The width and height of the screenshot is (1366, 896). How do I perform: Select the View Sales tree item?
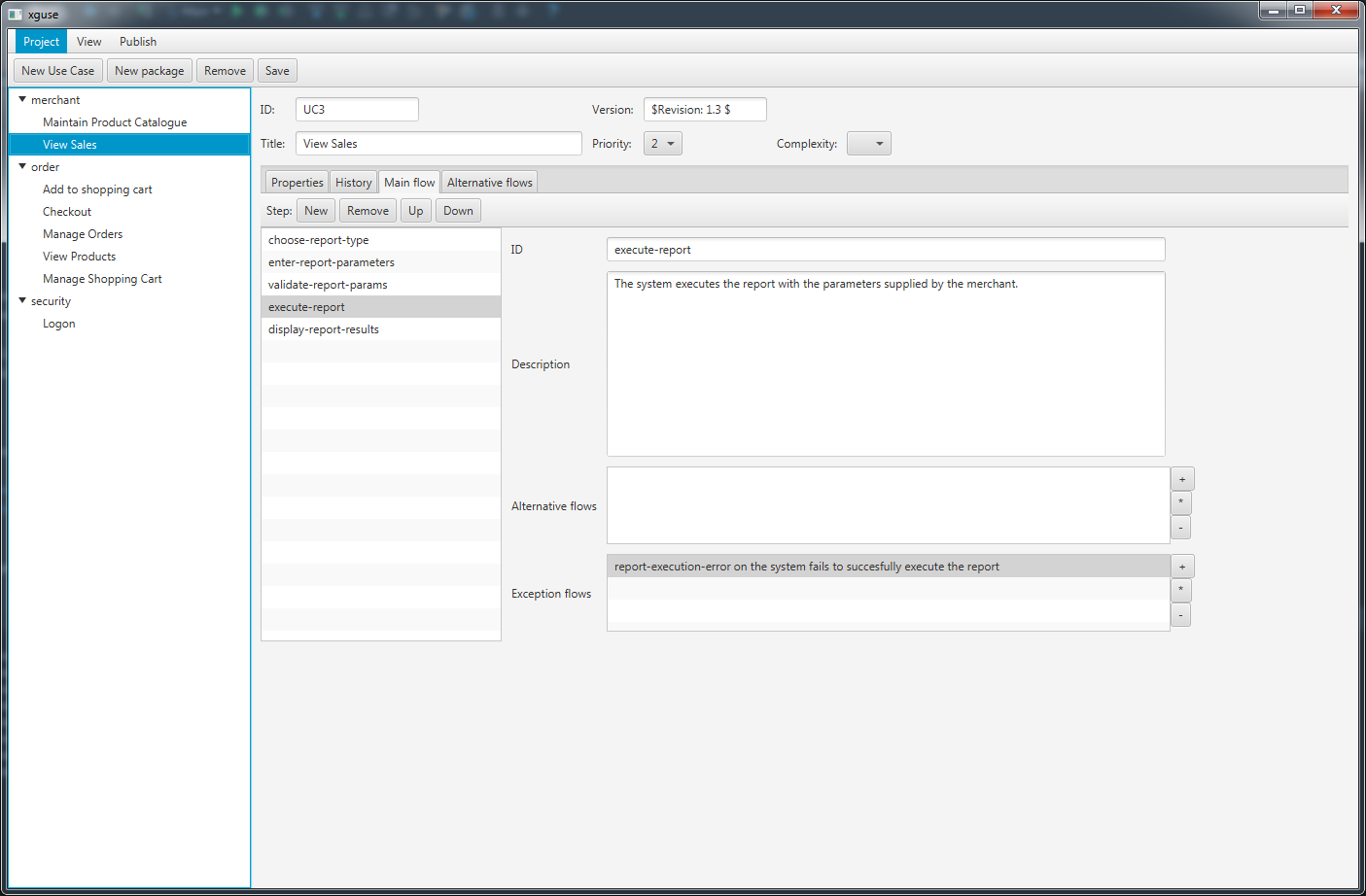coord(129,145)
